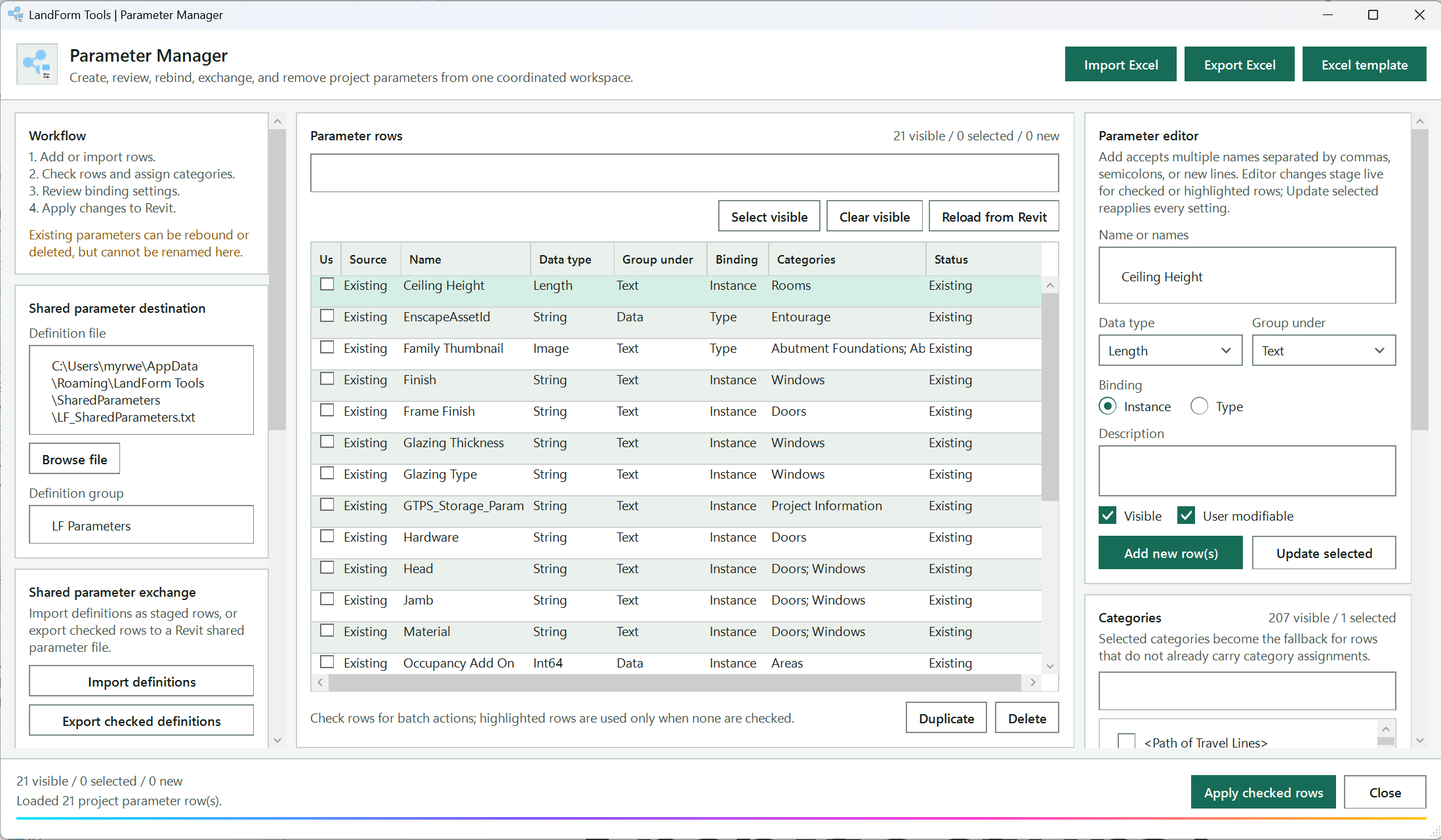Click the Name or names input field
Viewport: 1441px width, 840px height.
[1247, 275]
